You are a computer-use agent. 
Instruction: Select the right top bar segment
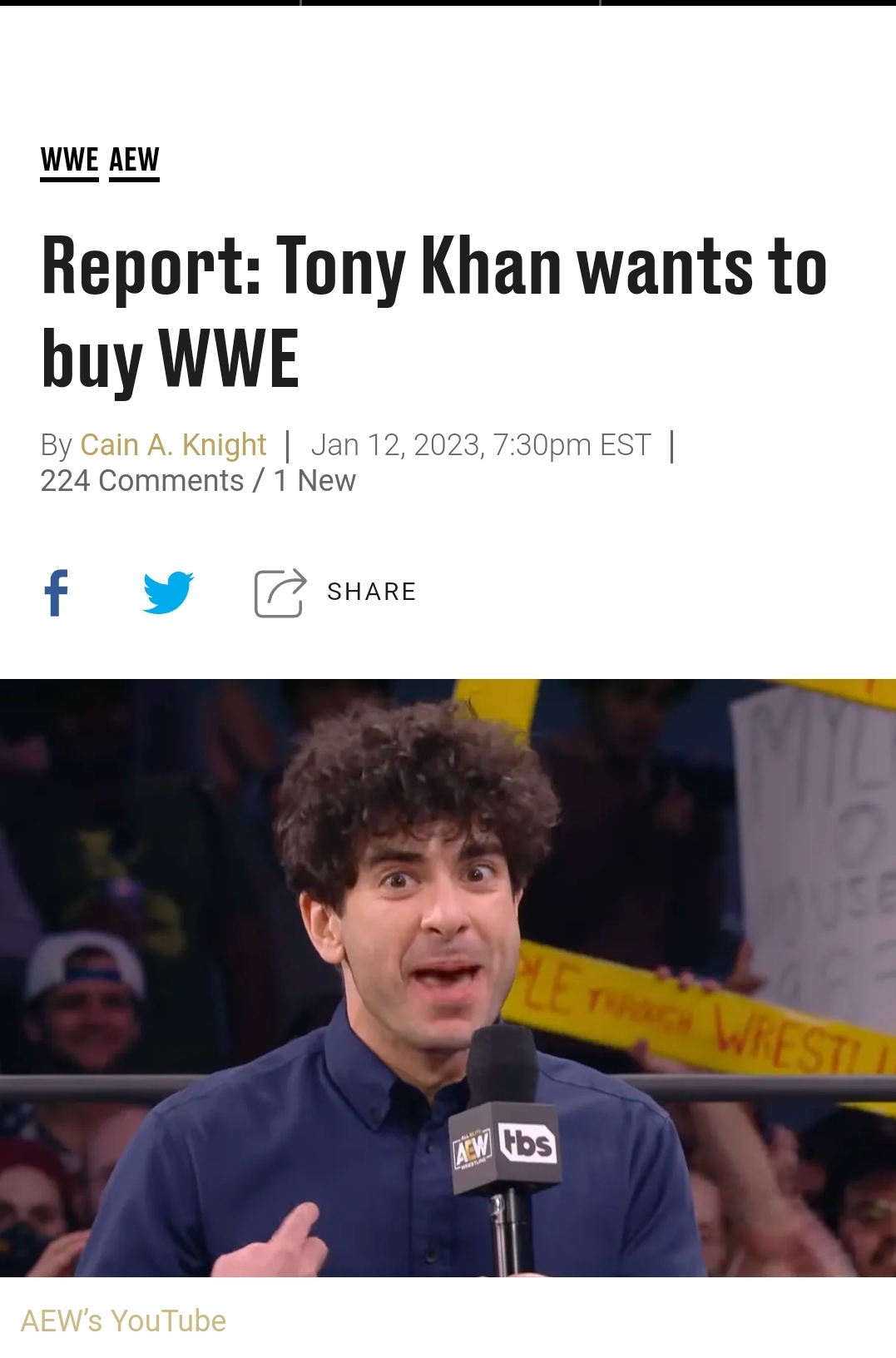[x=749, y=2]
